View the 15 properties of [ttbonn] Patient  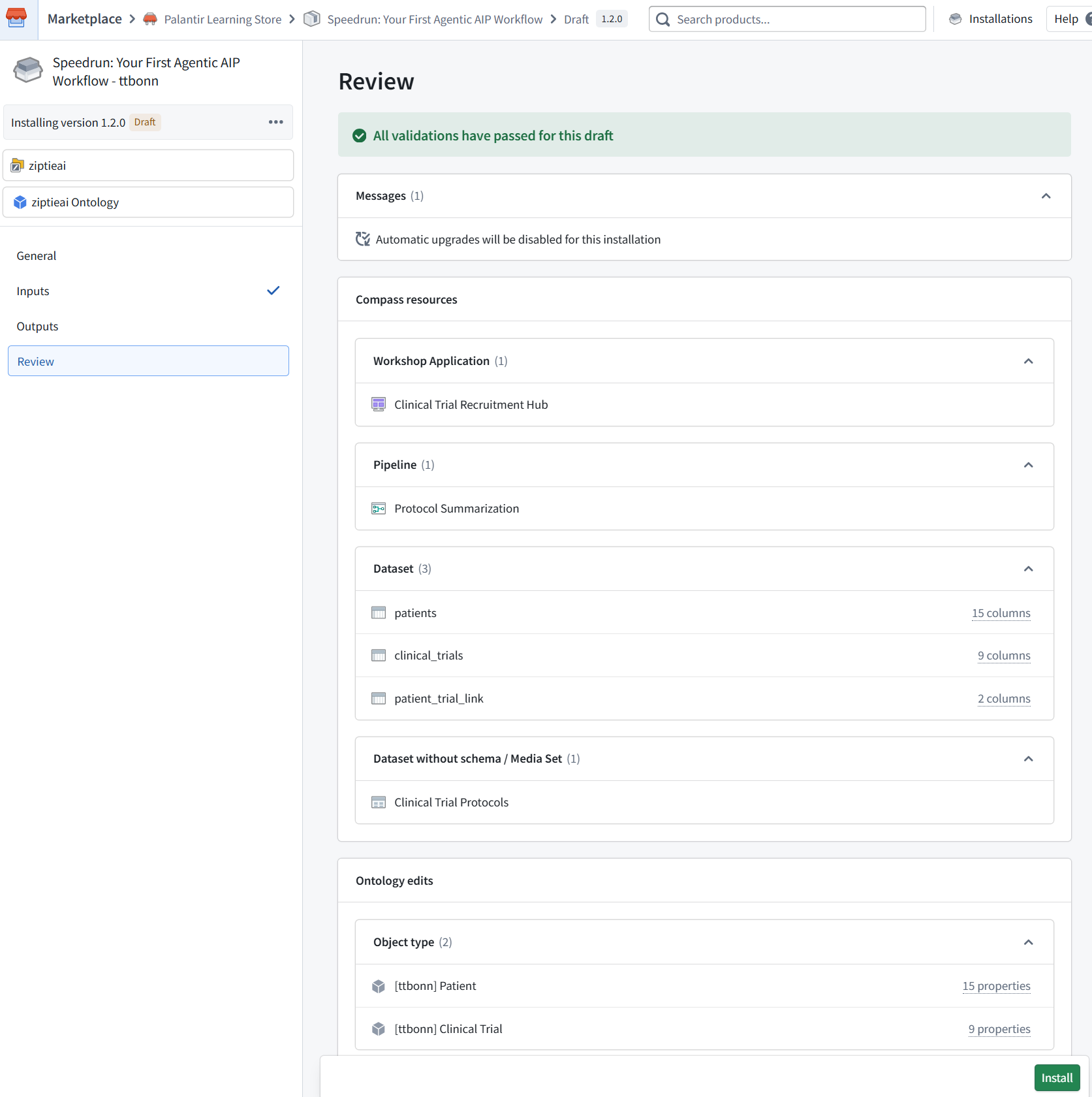point(996,986)
